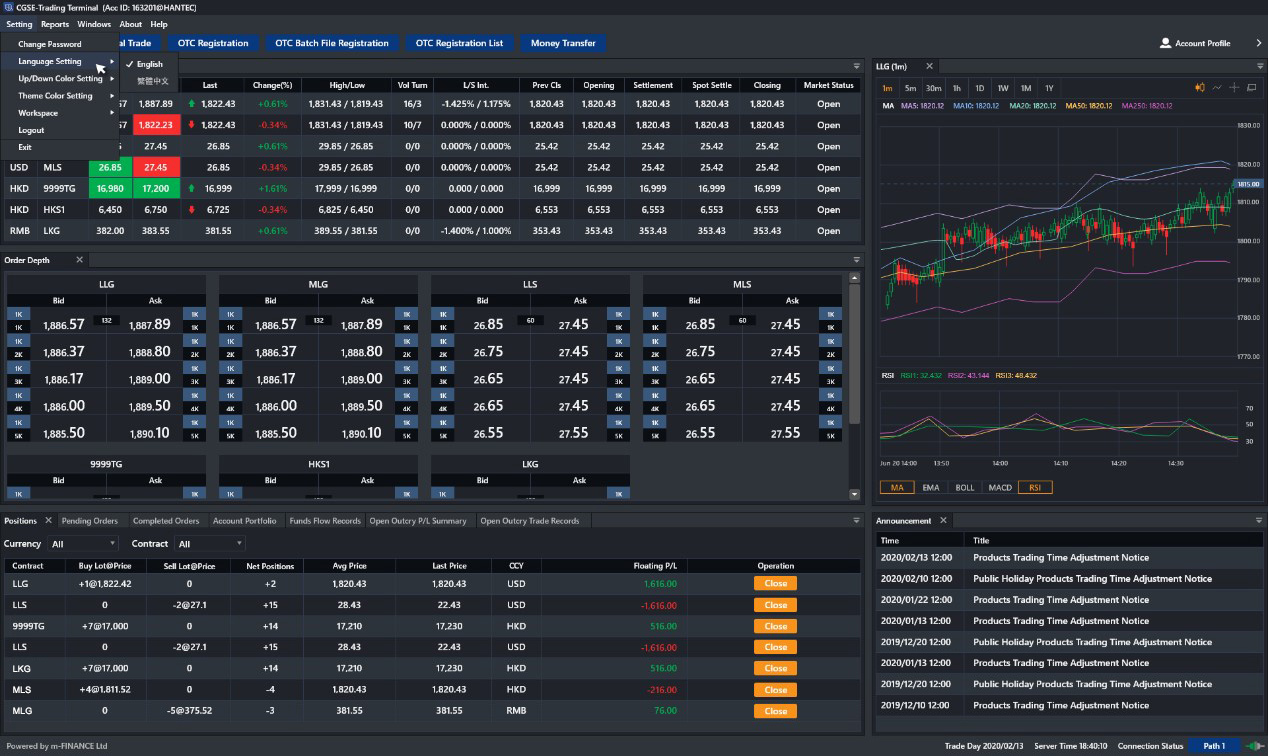Select the 1D chart timeframe

pos(980,88)
